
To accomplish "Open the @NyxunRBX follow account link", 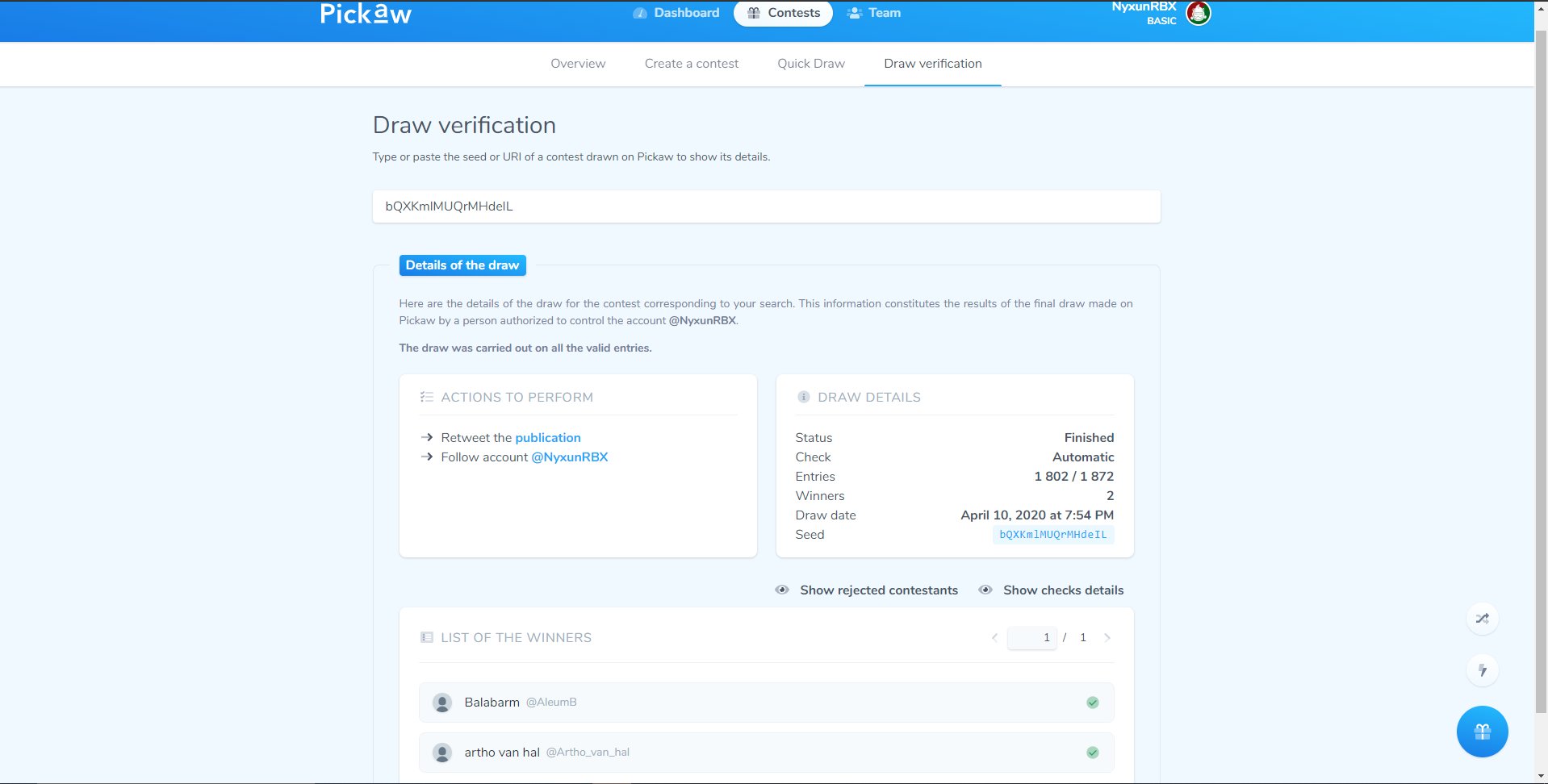I will 570,457.
